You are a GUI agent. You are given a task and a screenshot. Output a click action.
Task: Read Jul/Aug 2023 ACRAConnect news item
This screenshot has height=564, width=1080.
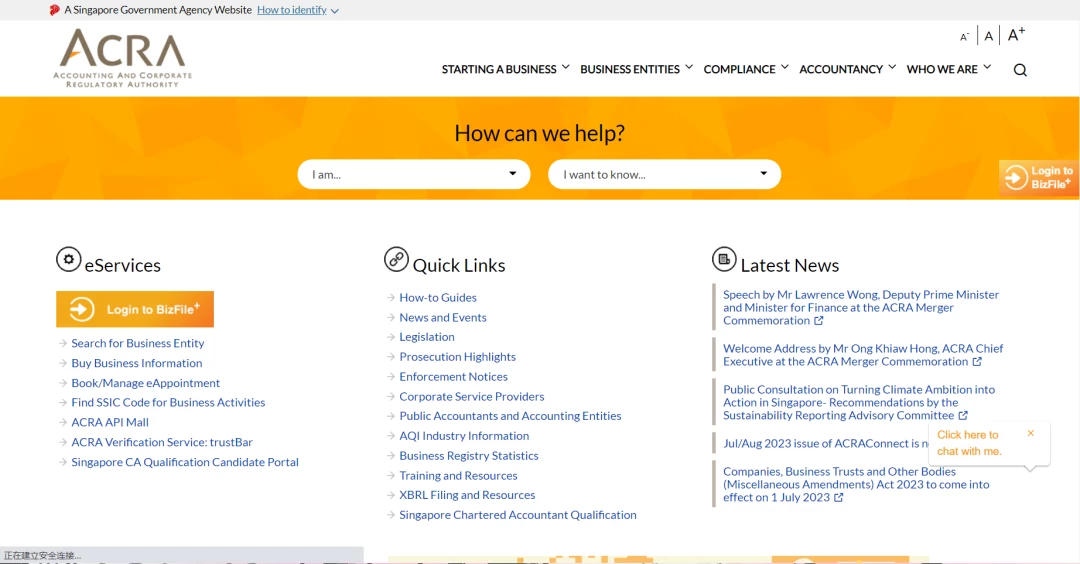click(826, 443)
